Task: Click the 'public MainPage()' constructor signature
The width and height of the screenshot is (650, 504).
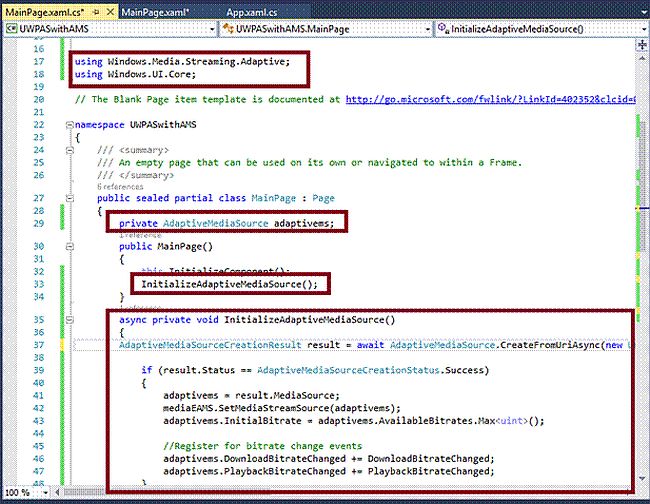Action: tap(166, 247)
